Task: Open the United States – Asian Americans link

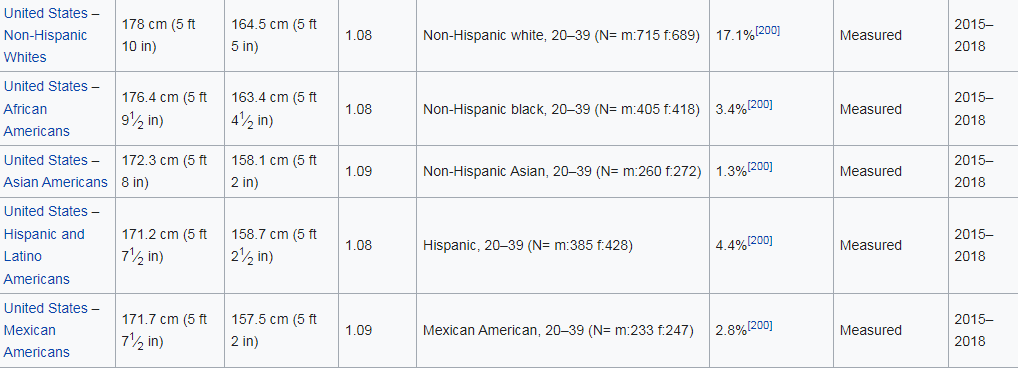Action: pos(55,171)
